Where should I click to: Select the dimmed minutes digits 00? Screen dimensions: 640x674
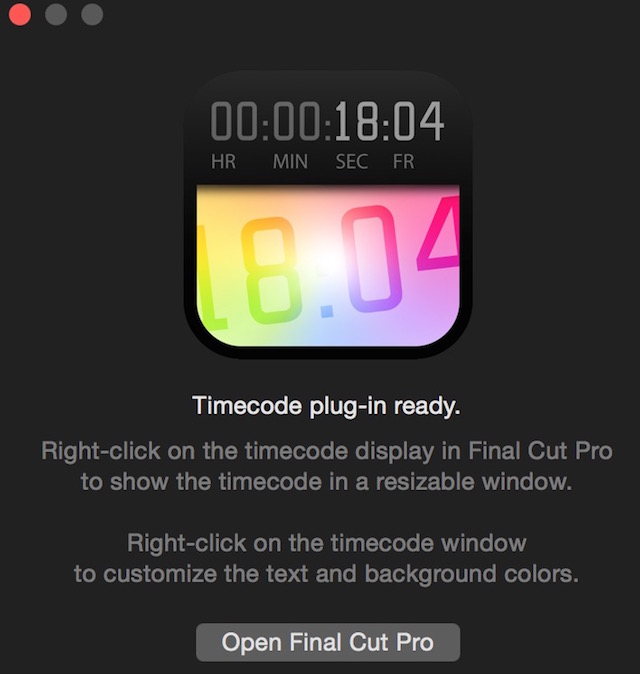point(297,121)
